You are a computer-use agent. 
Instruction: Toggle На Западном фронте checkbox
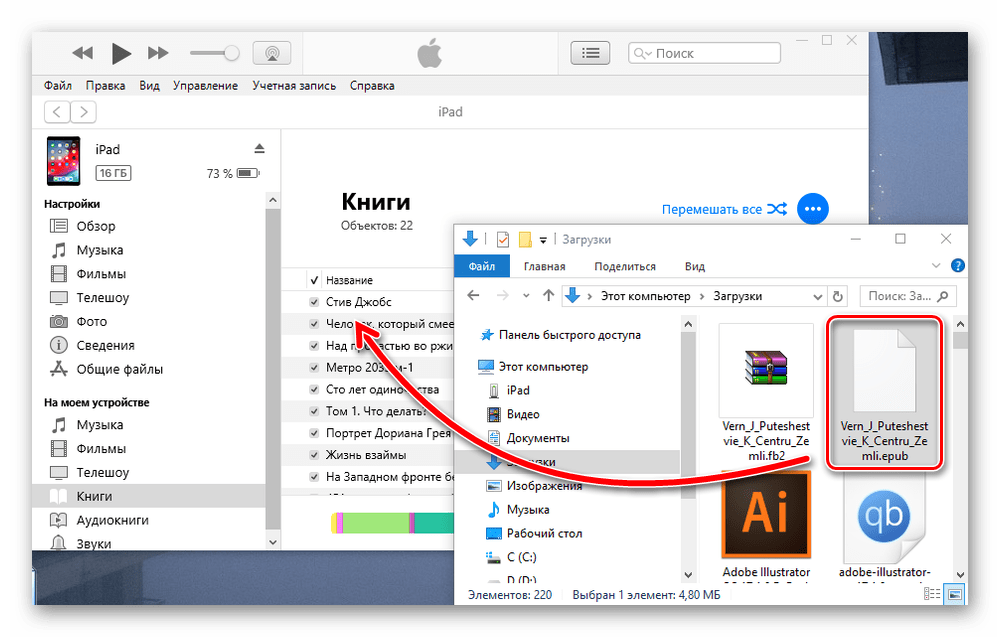(314, 476)
